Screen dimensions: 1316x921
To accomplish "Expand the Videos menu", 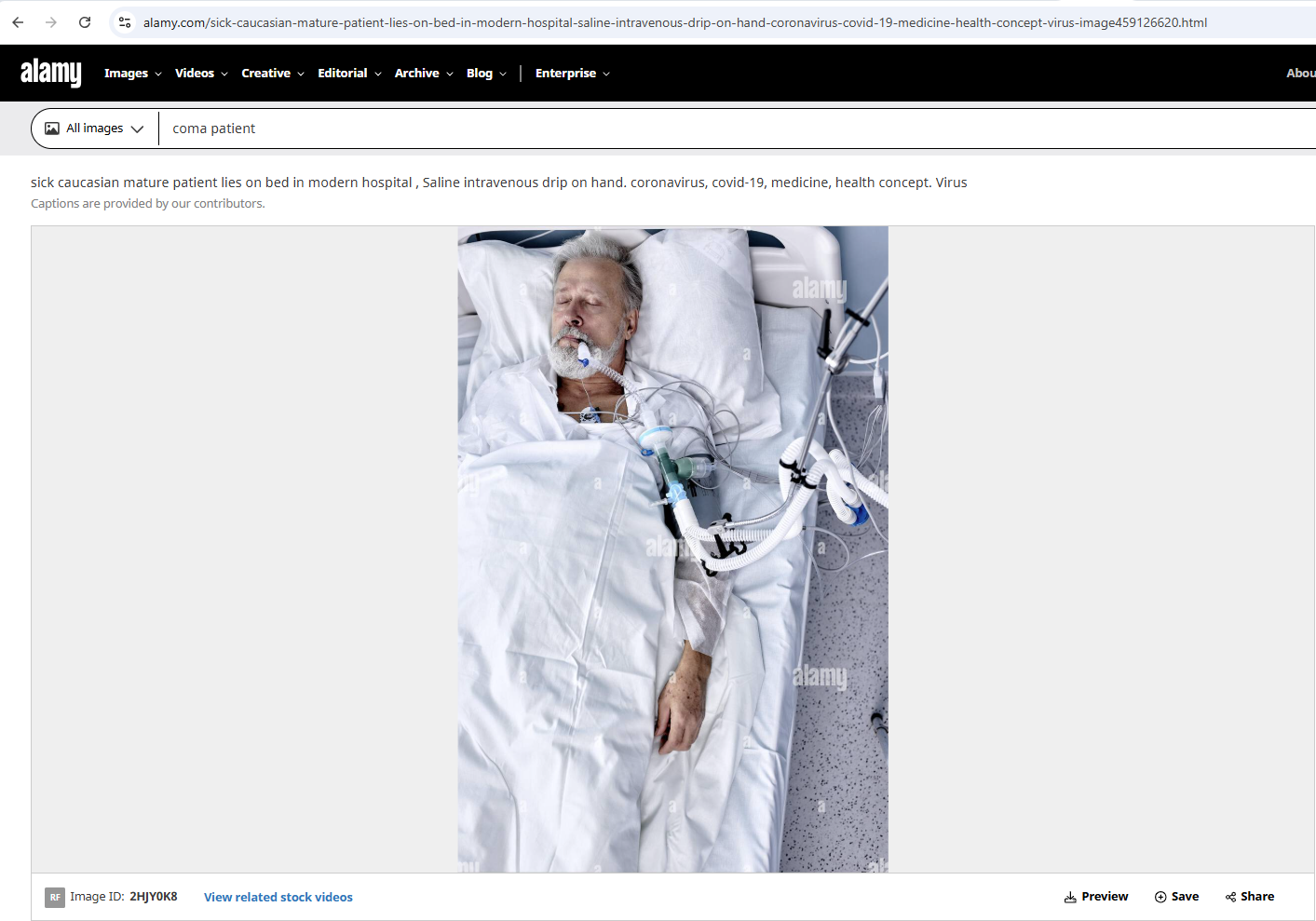I will (201, 74).
